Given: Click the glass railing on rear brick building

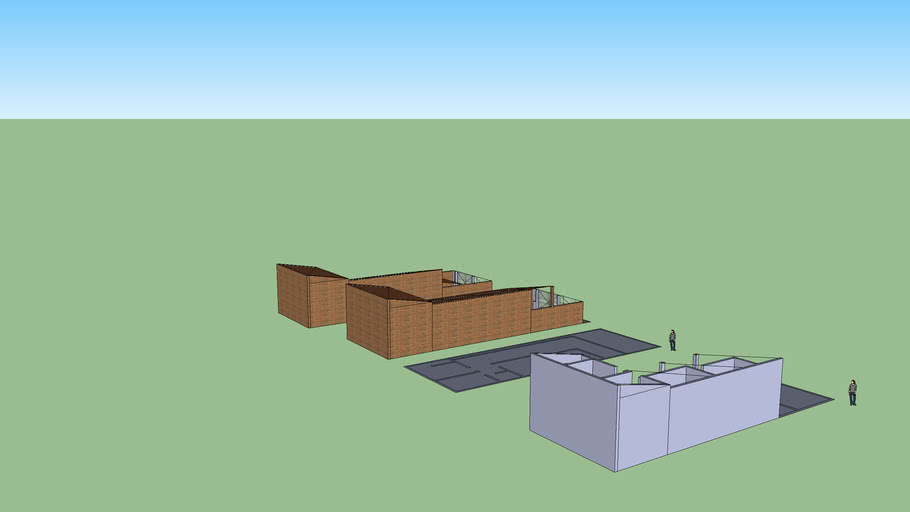Looking at the screenshot, I should 467,277.
